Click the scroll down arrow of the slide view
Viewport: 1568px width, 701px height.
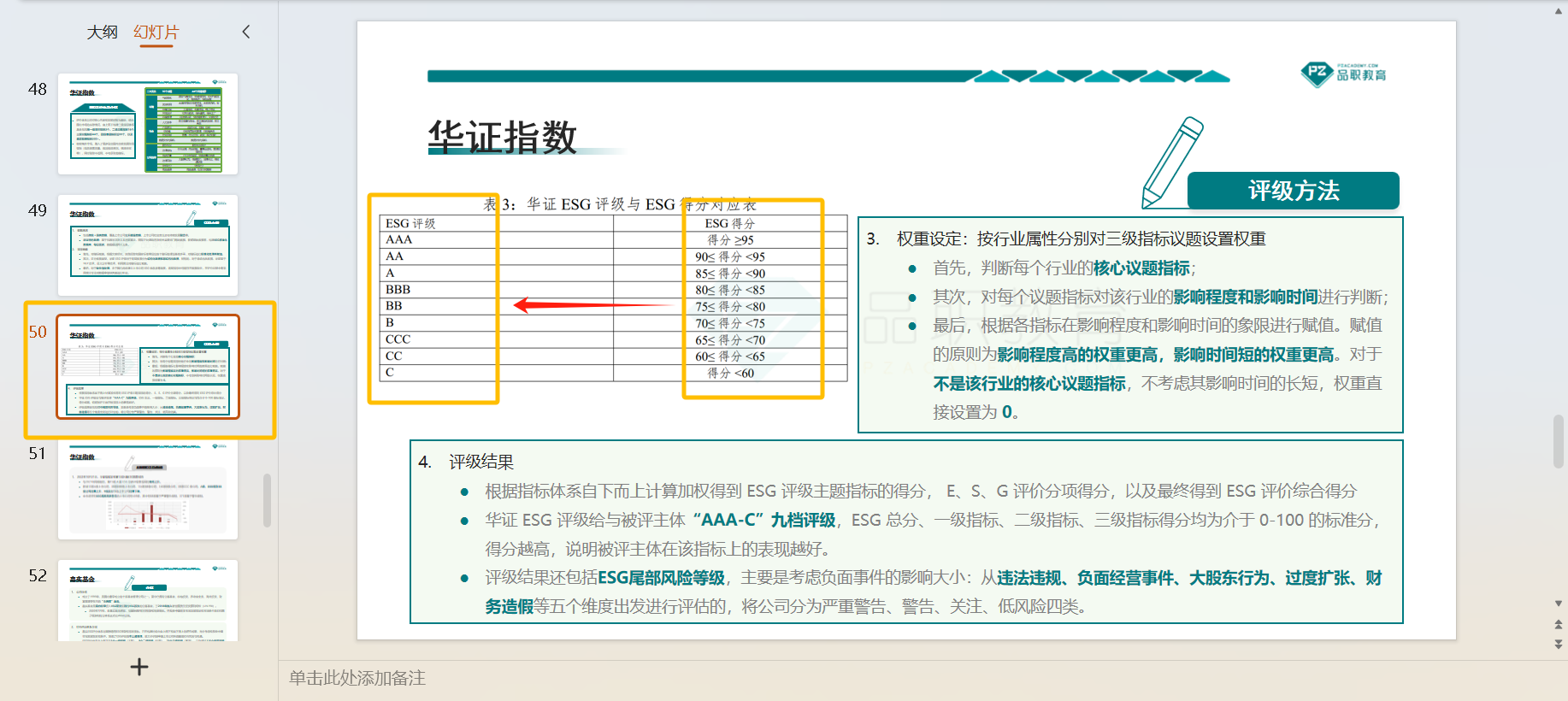point(1559,604)
